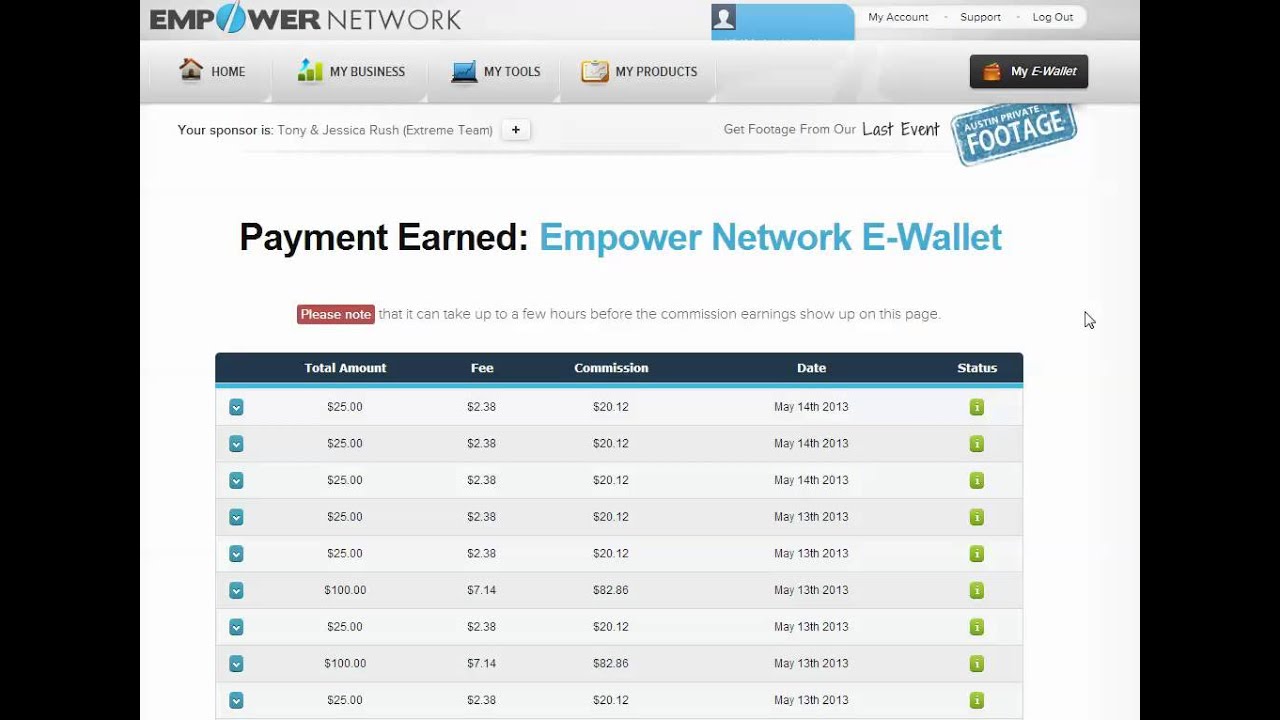
Task: Click the bar chart icon beside MY BUSINESS
Action: [310, 70]
